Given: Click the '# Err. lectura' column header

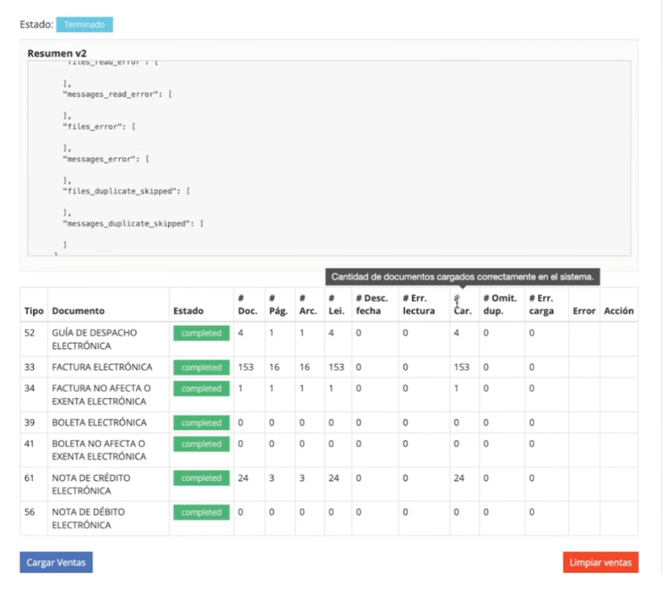Looking at the screenshot, I should [419, 304].
